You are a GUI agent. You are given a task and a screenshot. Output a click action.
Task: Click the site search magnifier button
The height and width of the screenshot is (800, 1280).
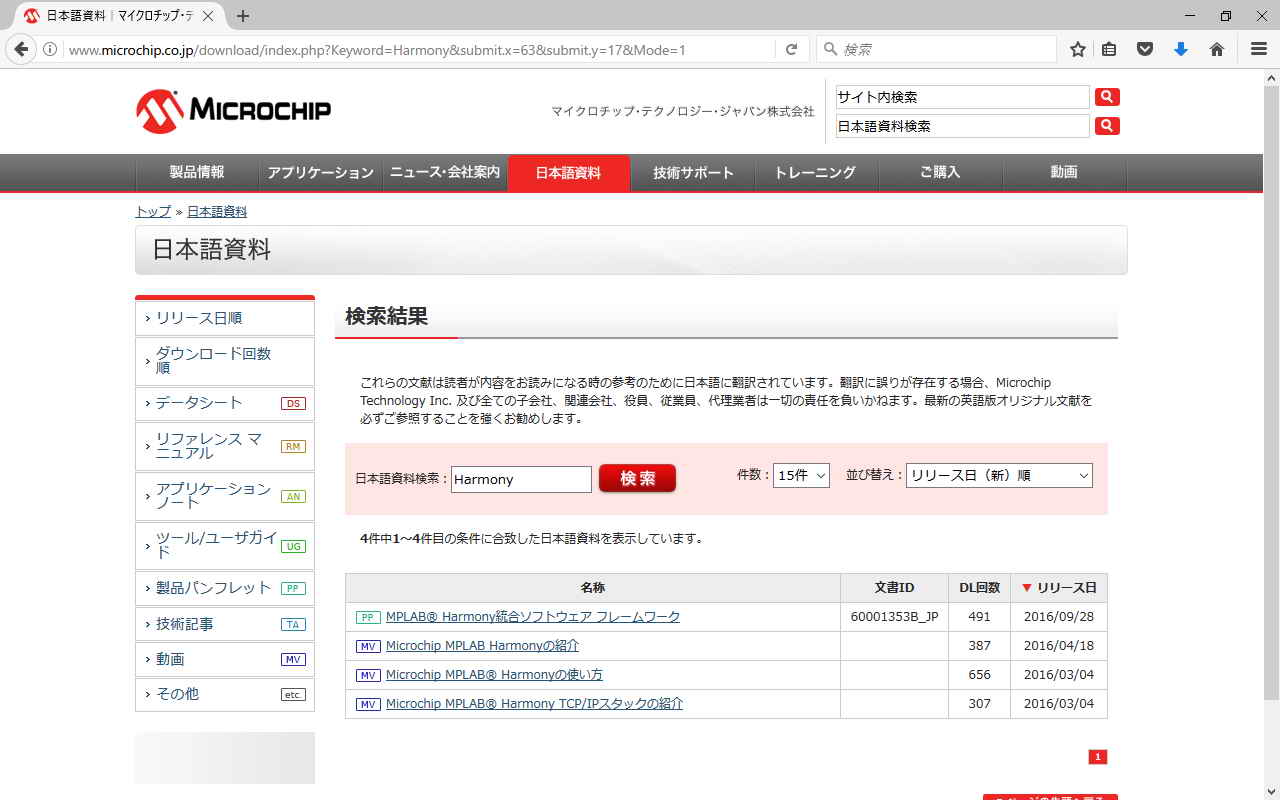1107,97
